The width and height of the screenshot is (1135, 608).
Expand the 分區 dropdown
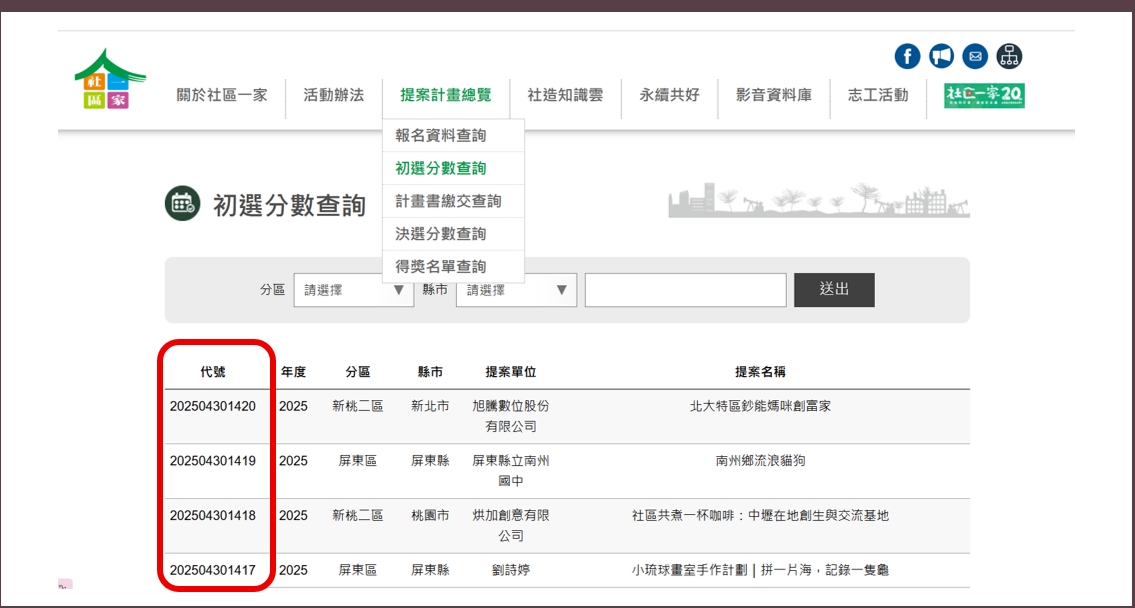point(353,290)
